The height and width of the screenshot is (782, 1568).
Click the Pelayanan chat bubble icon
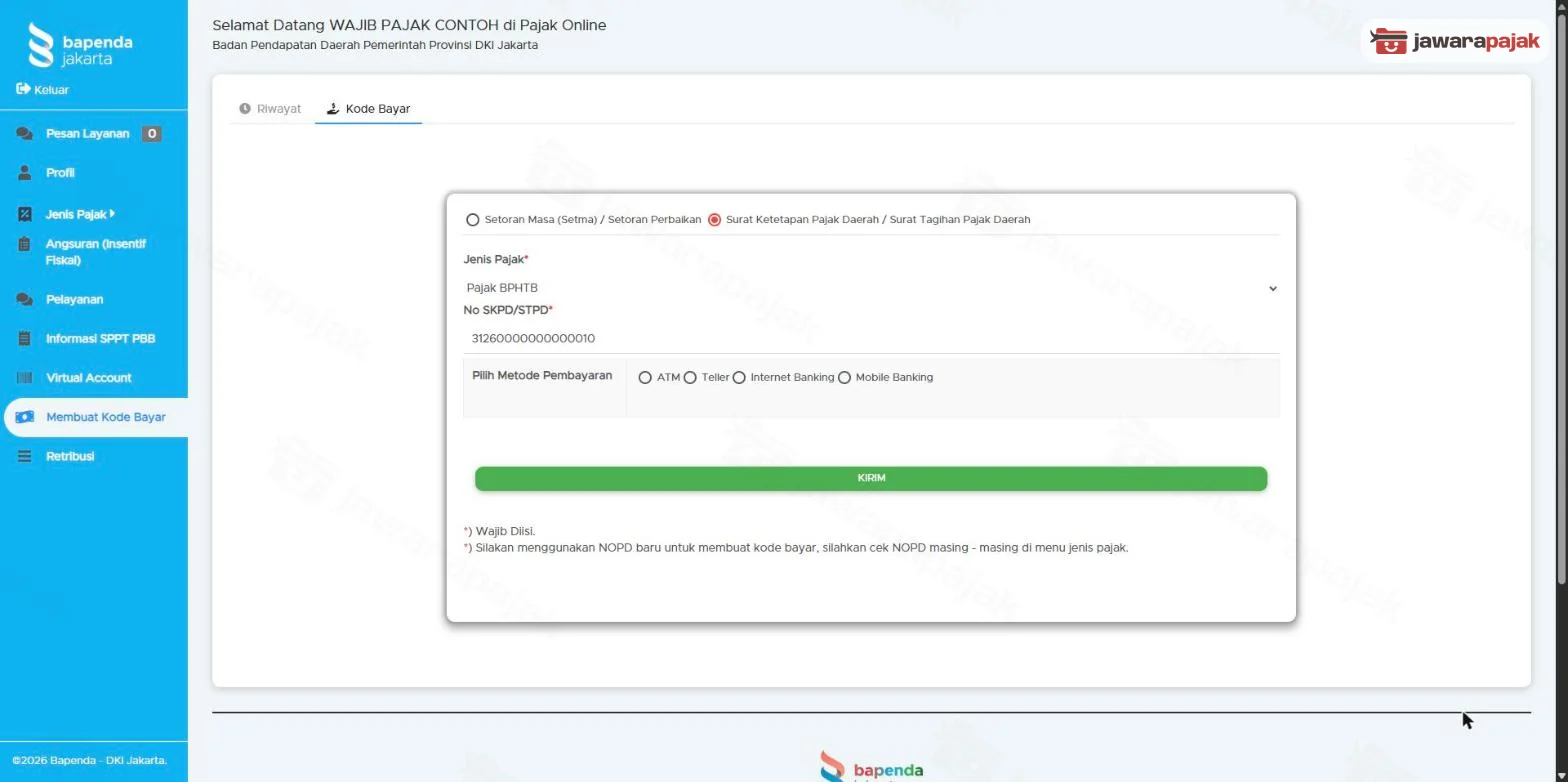(x=24, y=299)
